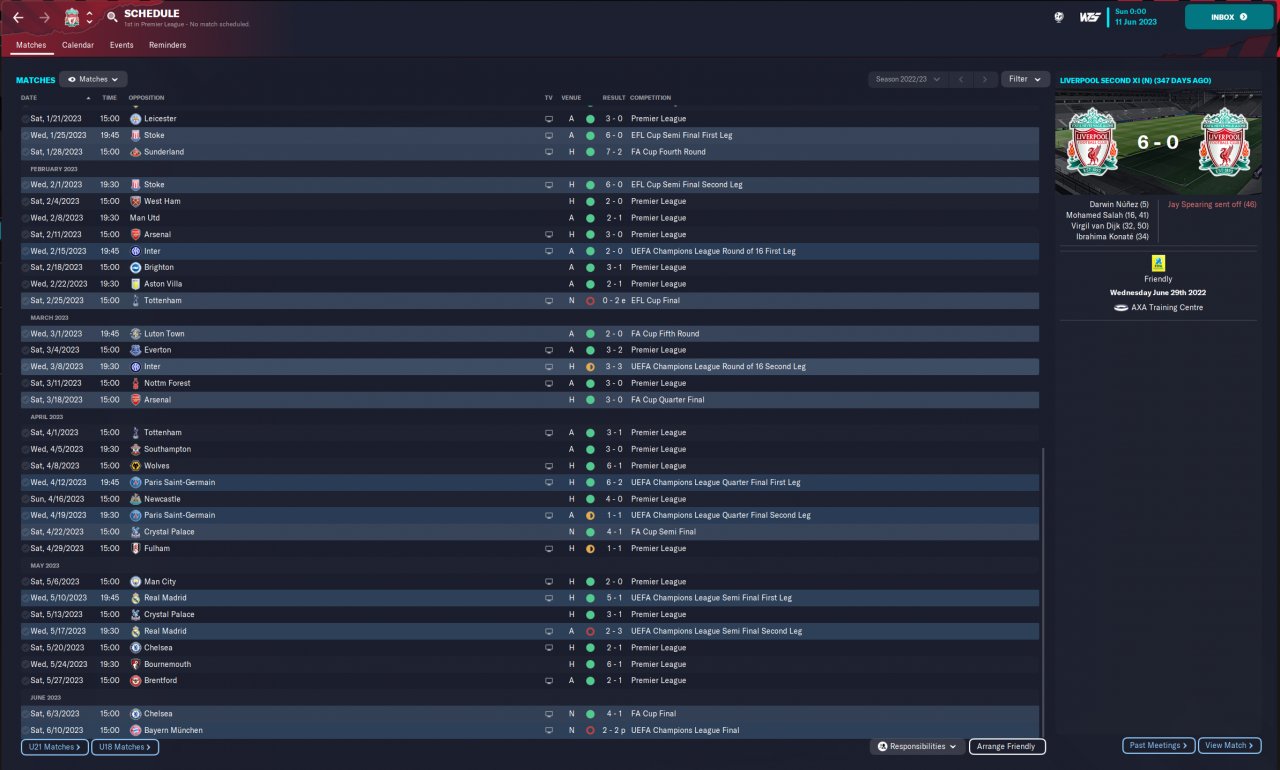
Task: Open the Southampton club crest
Action: (x=136, y=449)
